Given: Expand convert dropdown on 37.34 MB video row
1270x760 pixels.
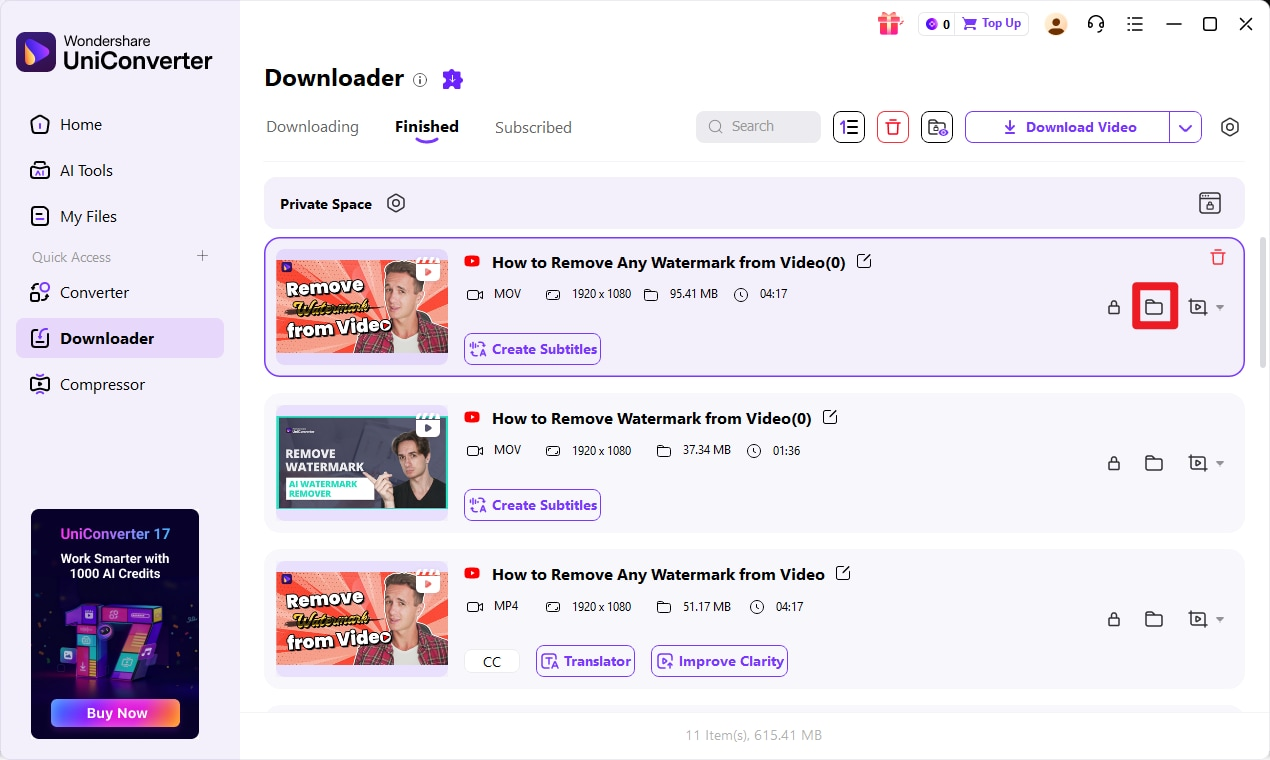Looking at the screenshot, I should (1220, 464).
